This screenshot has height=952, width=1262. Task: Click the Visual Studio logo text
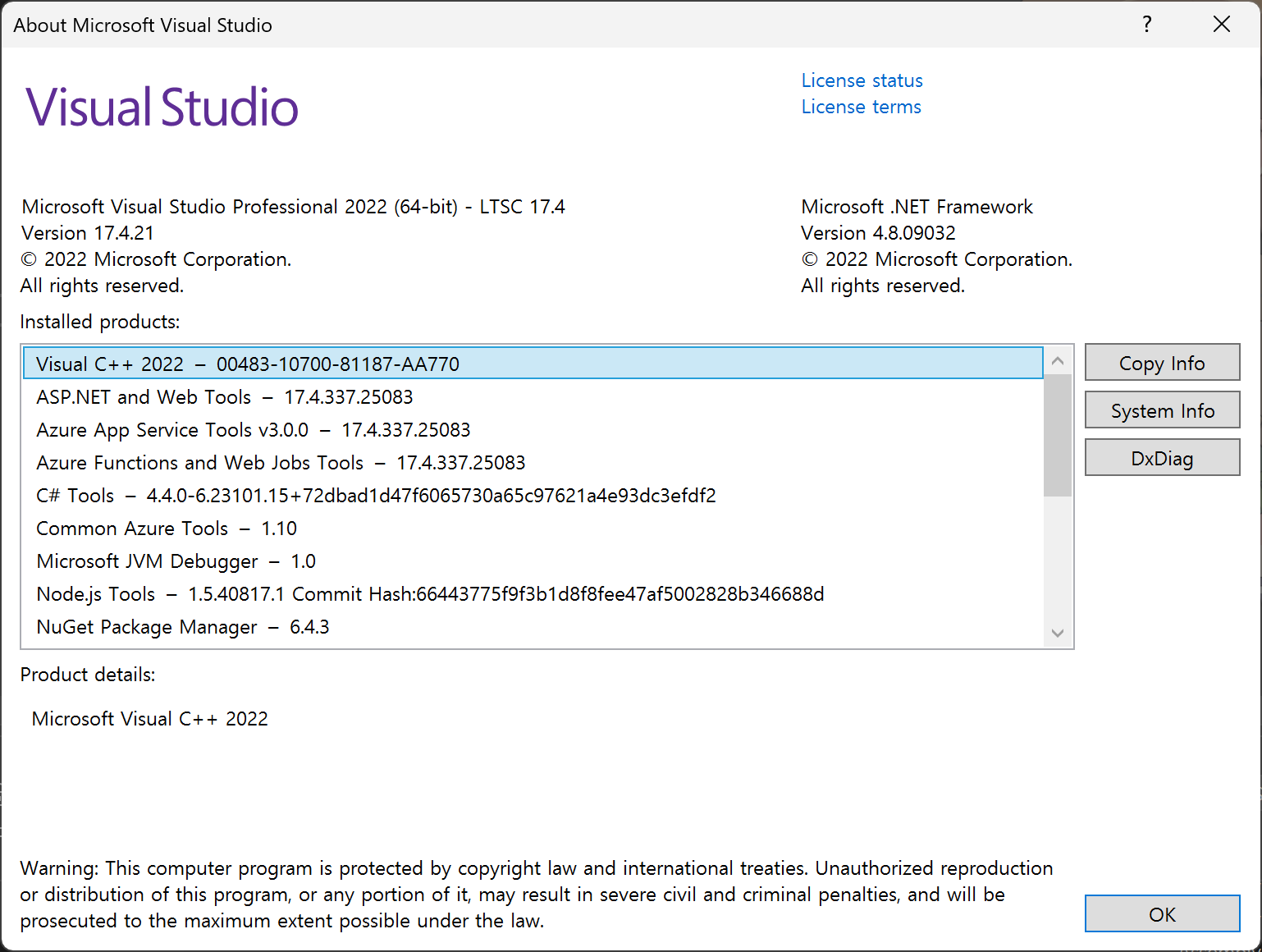[162, 108]
